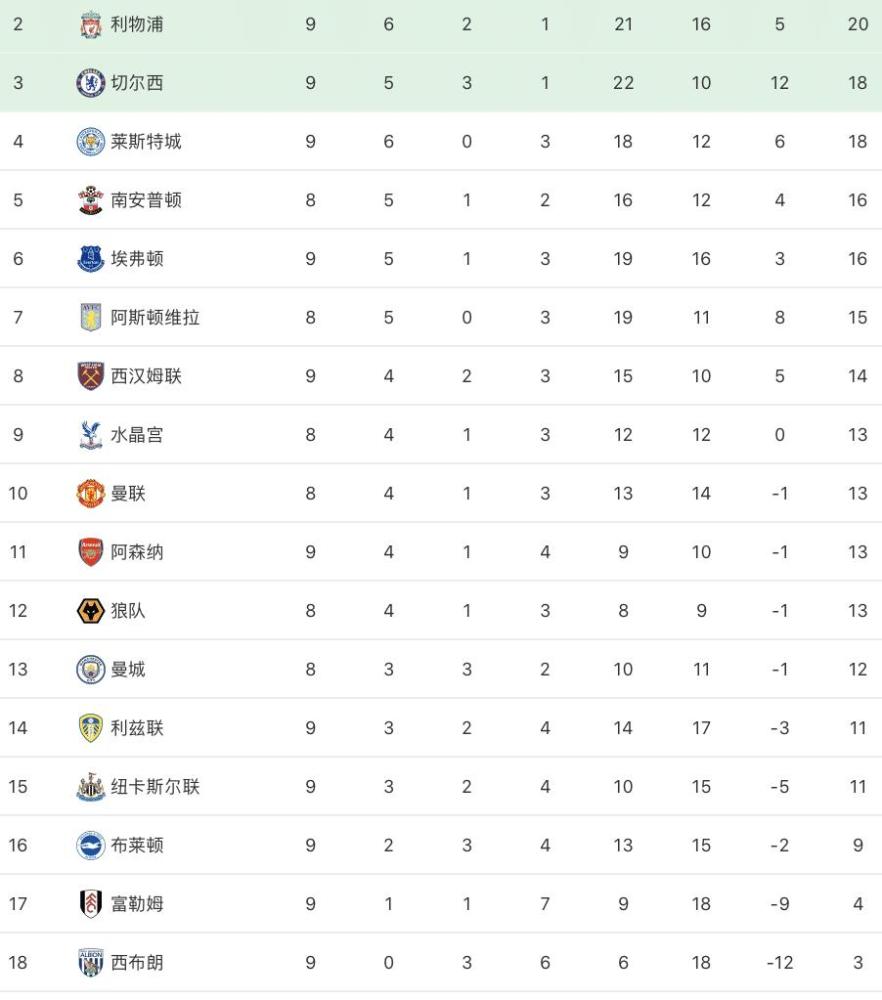882x1000 pixels.
Task: Click the Crystal Palace crest icon
Action: (x=90, y=435)
